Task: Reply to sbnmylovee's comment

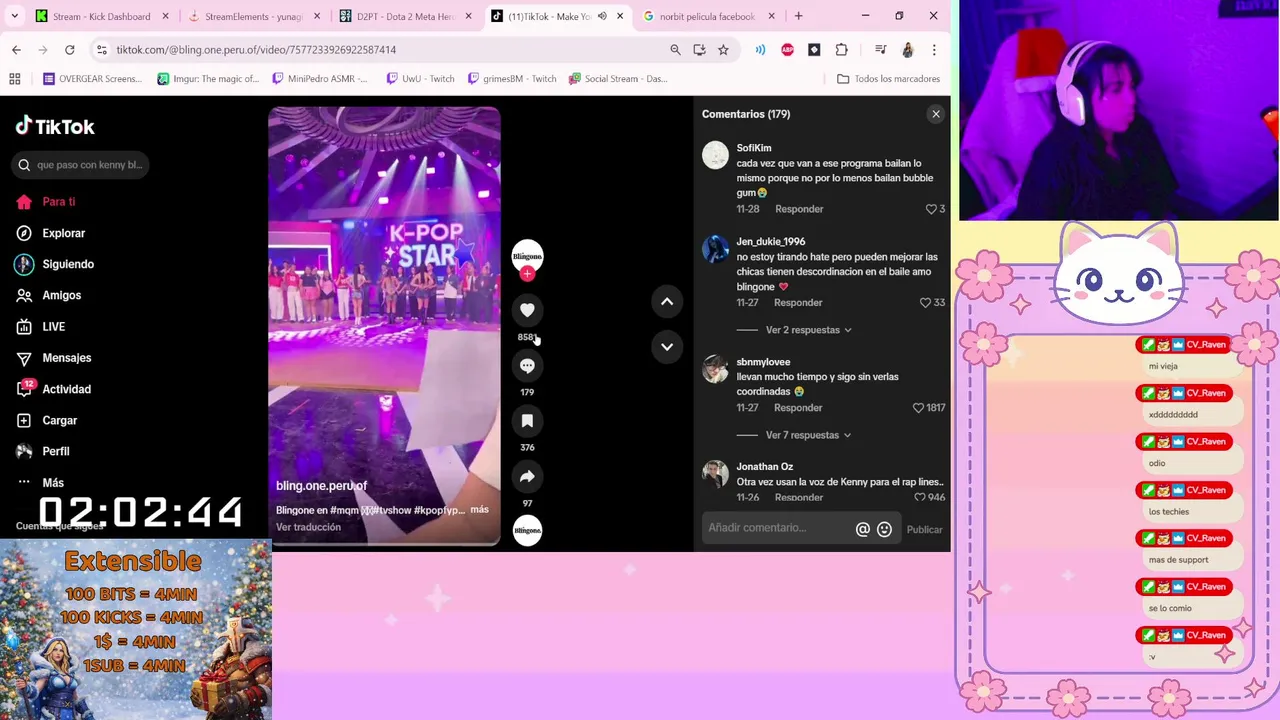Action: (798, 408)
